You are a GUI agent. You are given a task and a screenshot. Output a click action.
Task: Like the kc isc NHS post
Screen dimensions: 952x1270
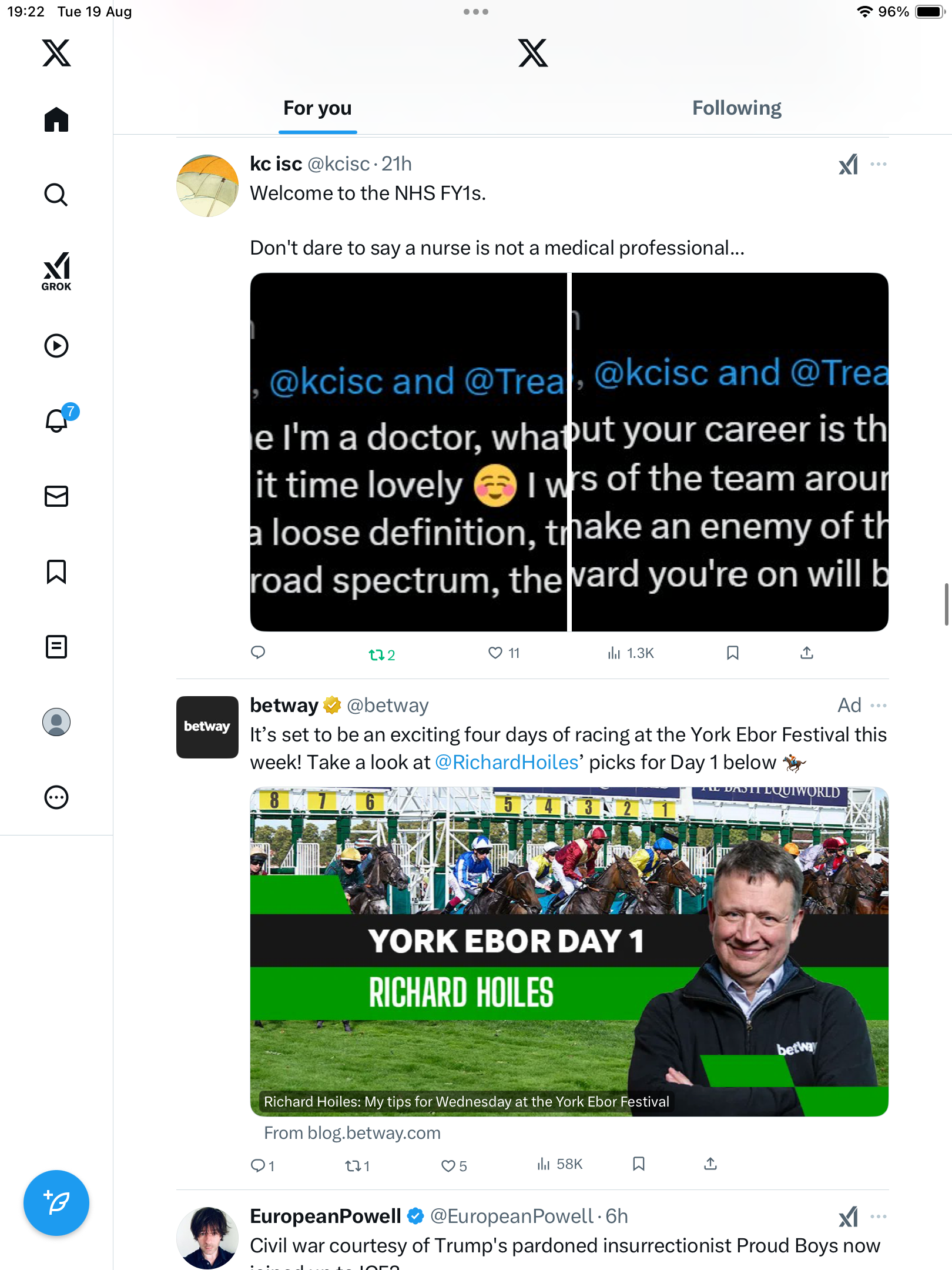click(x=496, y=653)
